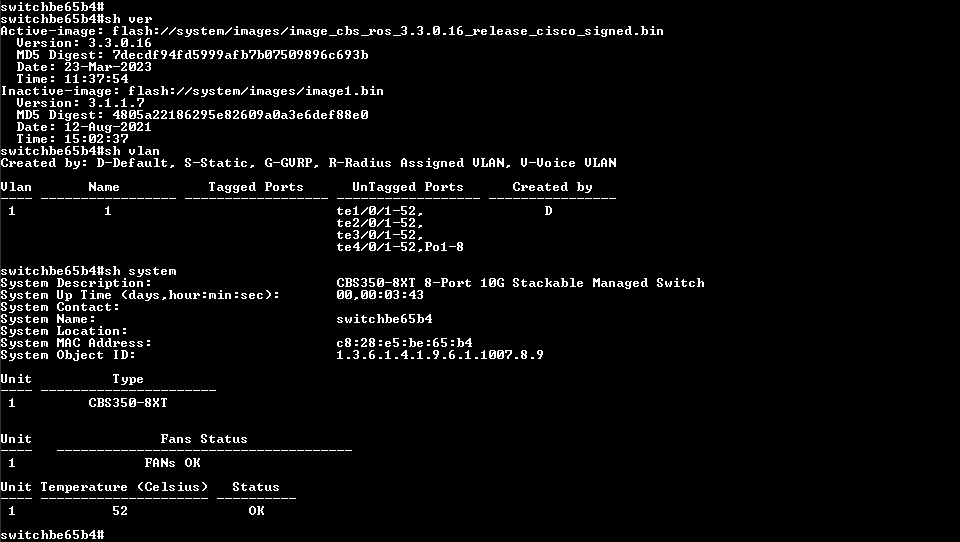Click the temperature value 52
This screenshot has height=542, width=960.
(x=120, y=511)
